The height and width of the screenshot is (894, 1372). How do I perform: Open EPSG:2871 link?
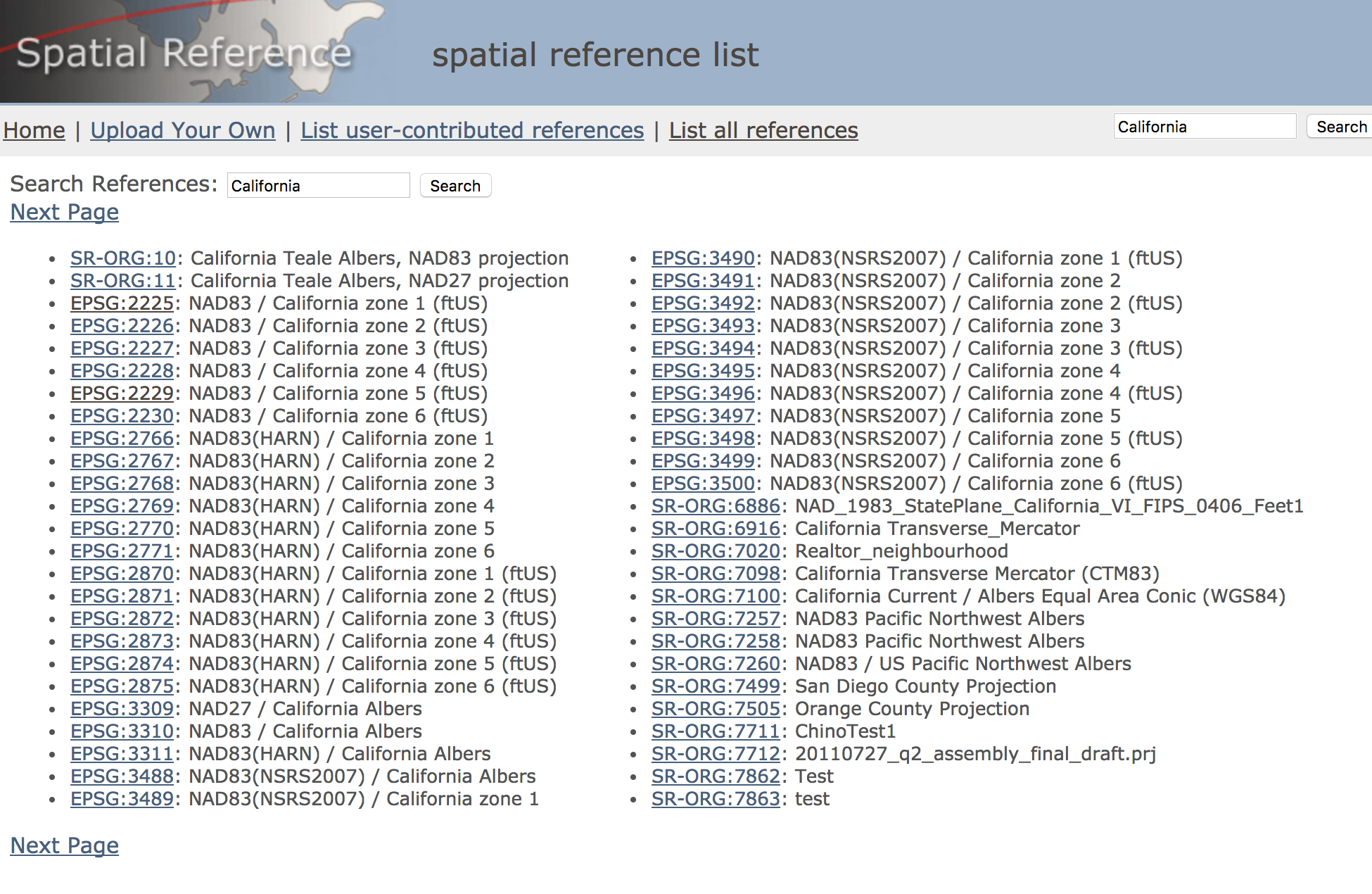tap(122, 596)
